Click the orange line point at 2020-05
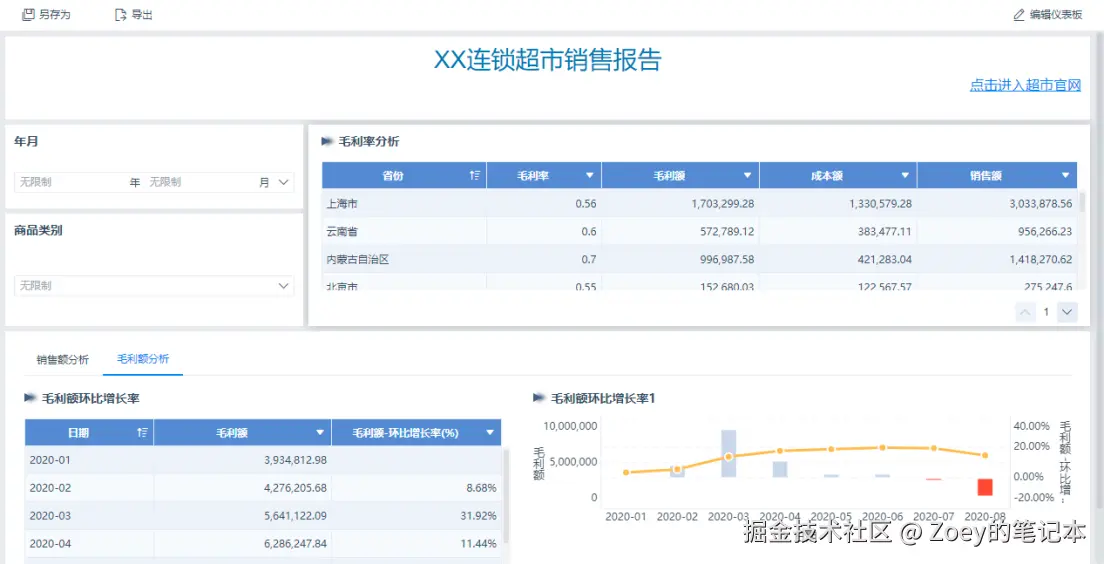The height and width of the screenshot is (564, 1104). coord(831,449)
